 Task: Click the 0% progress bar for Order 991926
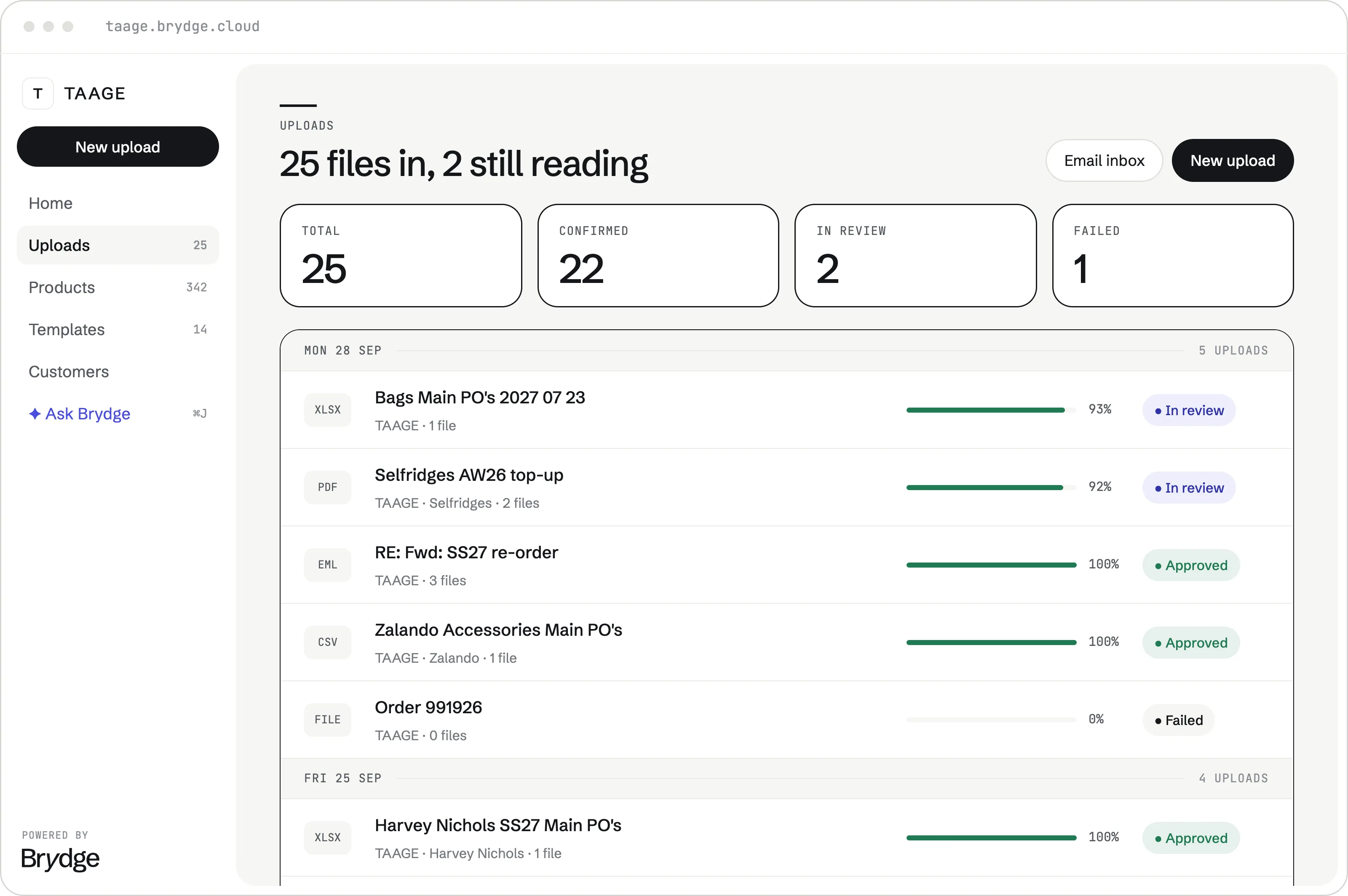click(x=991, y=720)
